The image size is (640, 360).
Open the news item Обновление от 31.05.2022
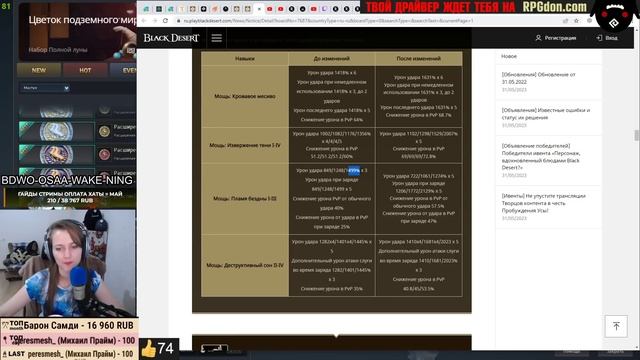tap(538, 78)
